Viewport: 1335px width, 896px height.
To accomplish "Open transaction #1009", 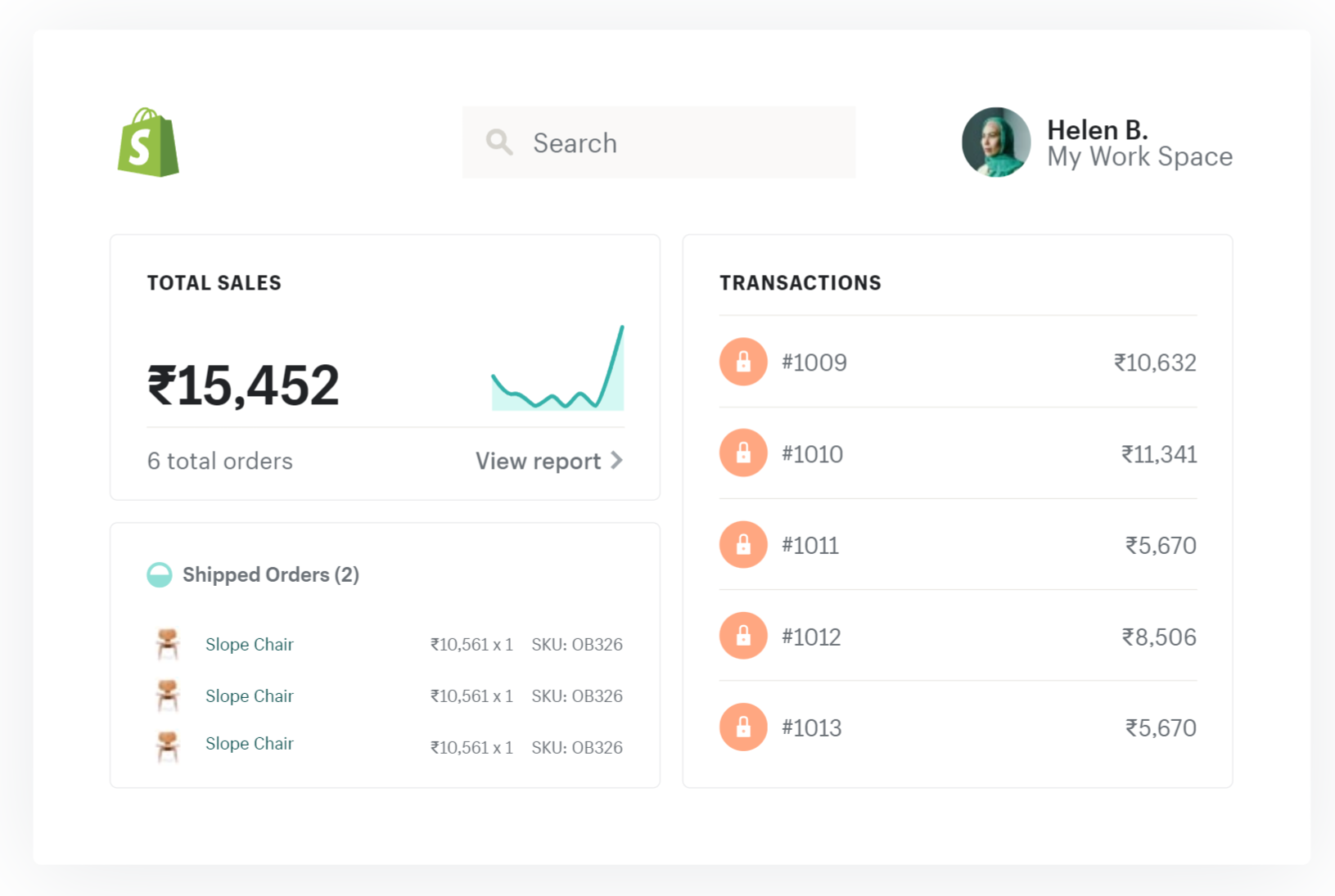I will pos(958,362).
